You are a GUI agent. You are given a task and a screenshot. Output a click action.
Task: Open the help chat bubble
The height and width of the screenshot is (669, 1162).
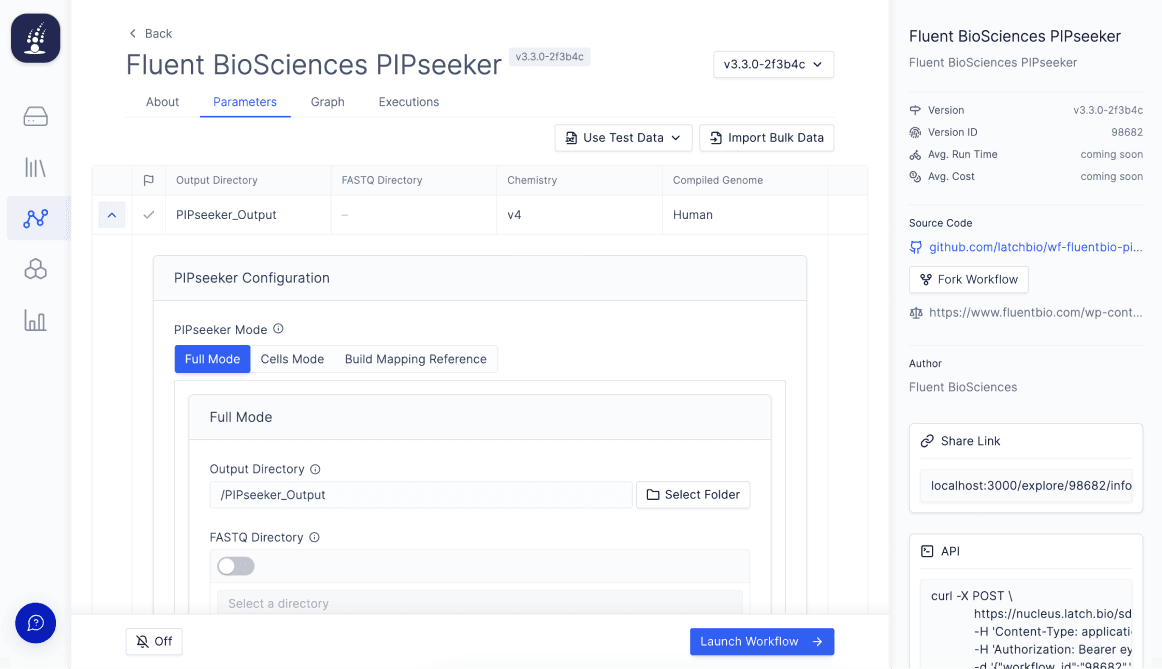(x=36, y=623)
